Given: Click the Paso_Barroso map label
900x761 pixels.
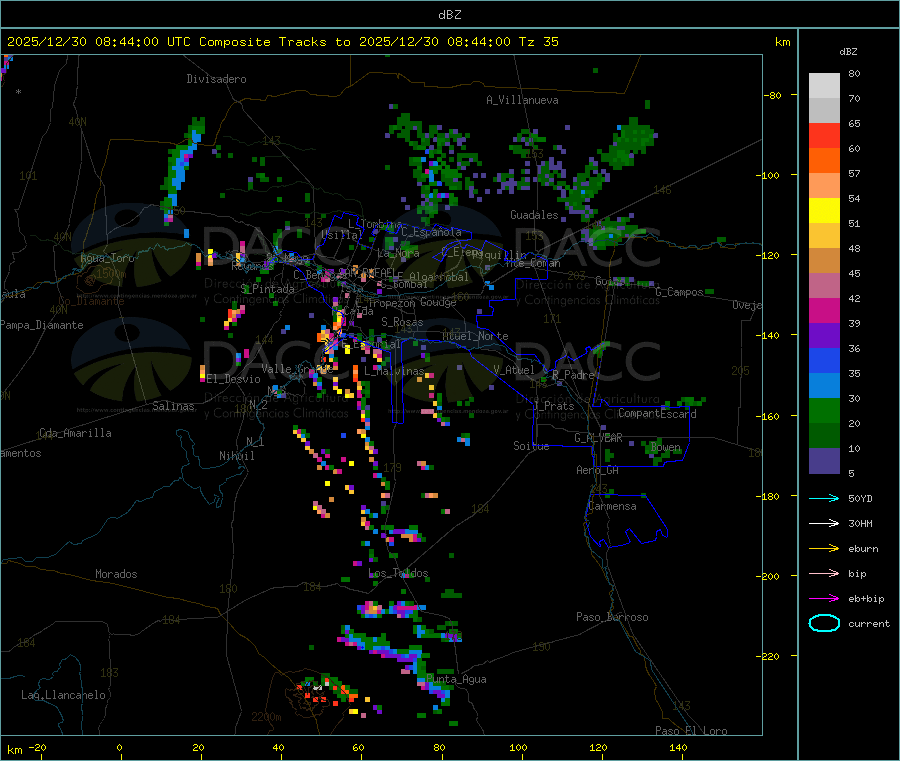Looking at the screenshot, I should pyautogui.click(x=612, y=618).
